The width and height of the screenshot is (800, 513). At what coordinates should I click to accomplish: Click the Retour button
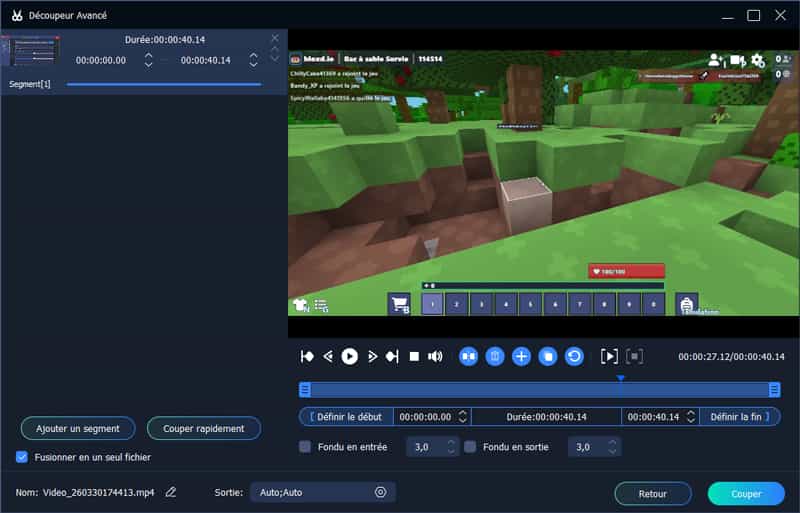click(653, 494)
